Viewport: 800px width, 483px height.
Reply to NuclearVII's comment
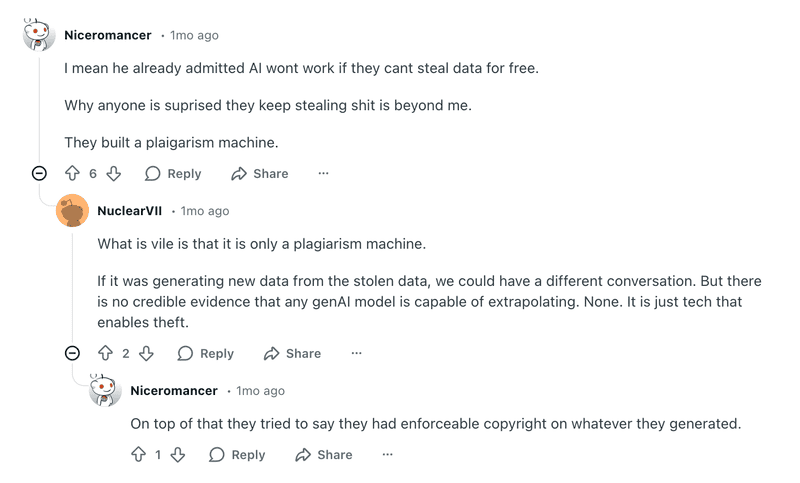coord(206,353)
